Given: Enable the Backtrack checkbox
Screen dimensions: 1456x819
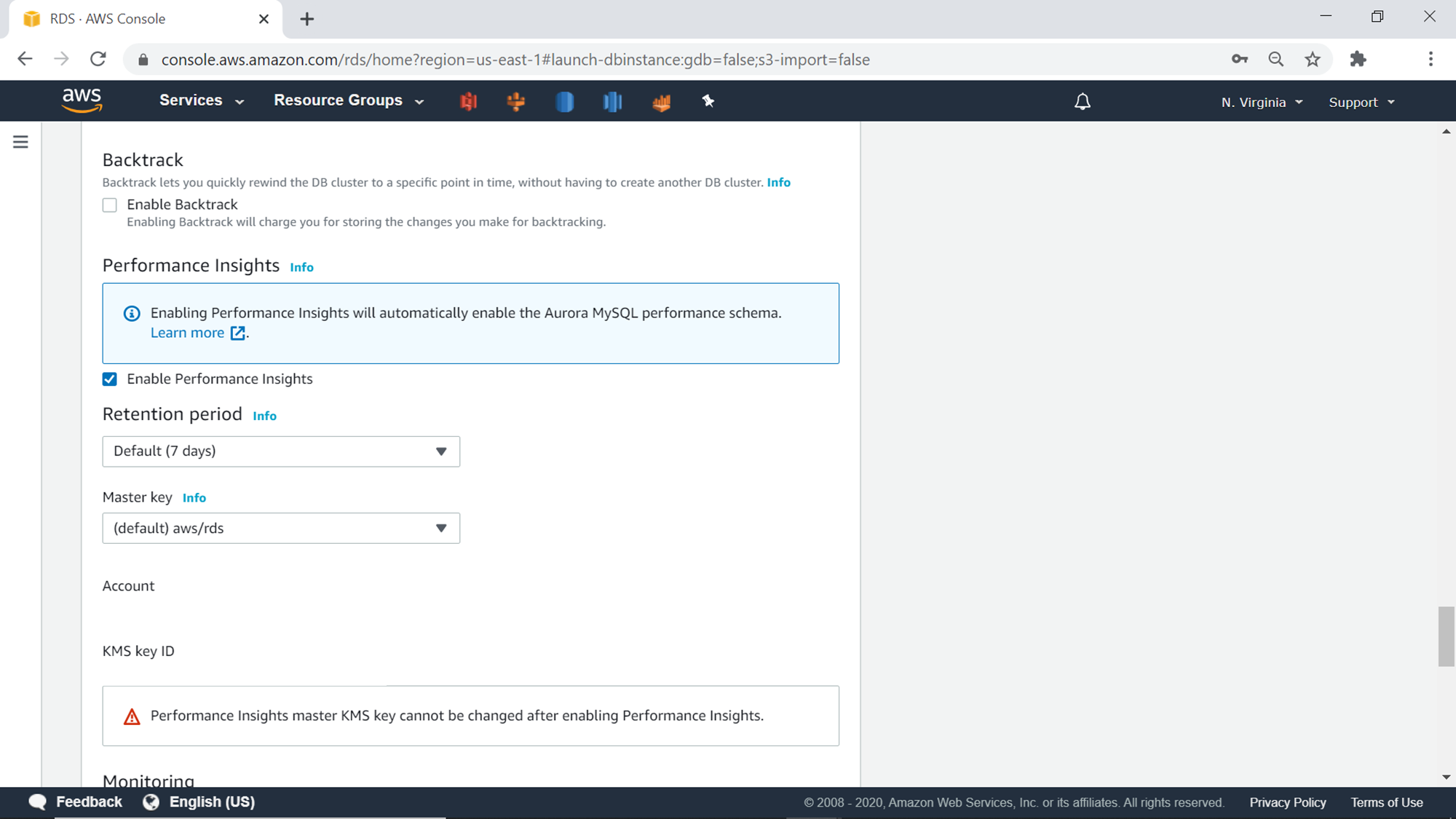Looking at the screenshot, I should click(x=110, y=205).
